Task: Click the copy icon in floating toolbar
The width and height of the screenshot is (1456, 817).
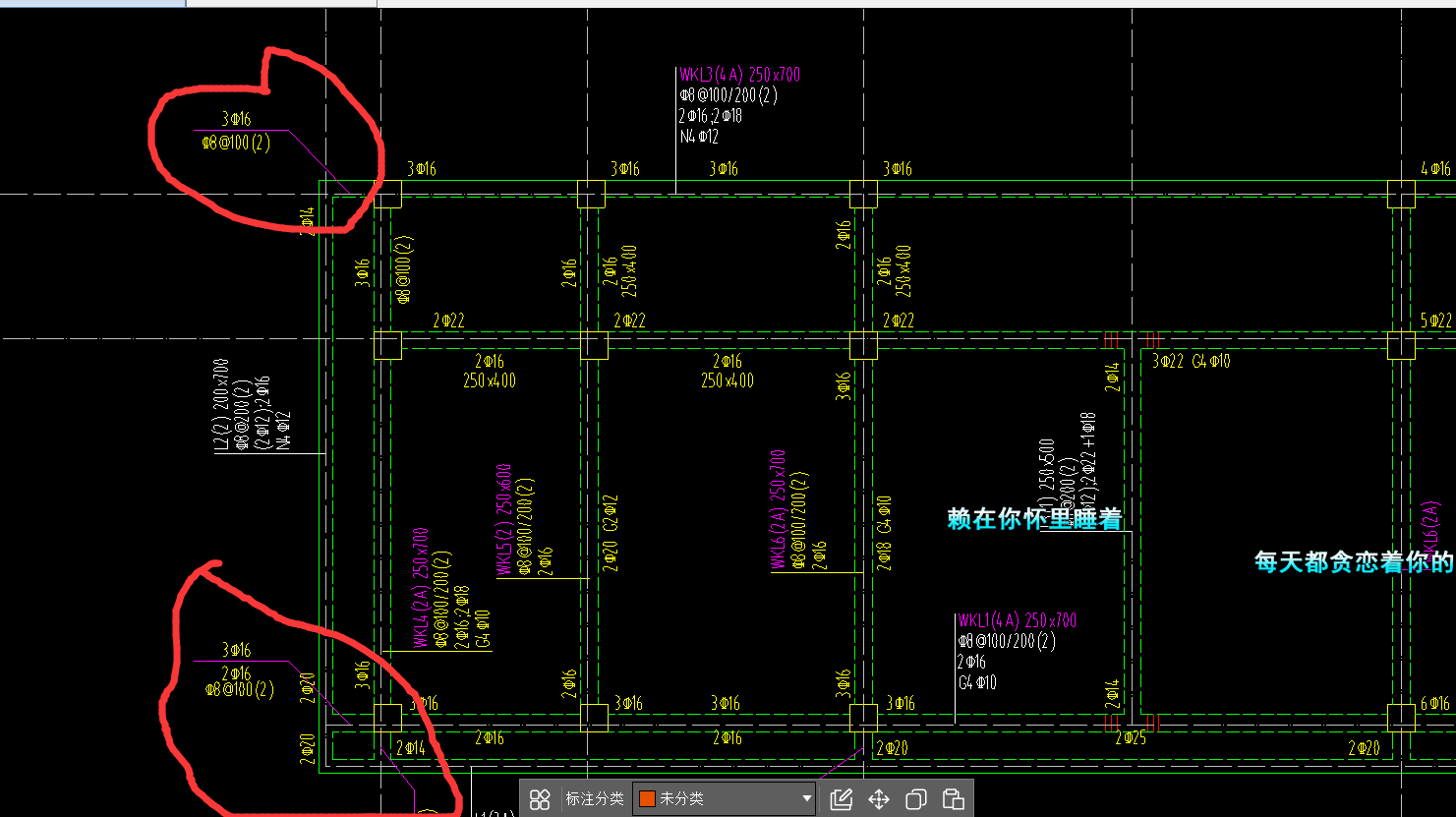Action: [916, 798]
